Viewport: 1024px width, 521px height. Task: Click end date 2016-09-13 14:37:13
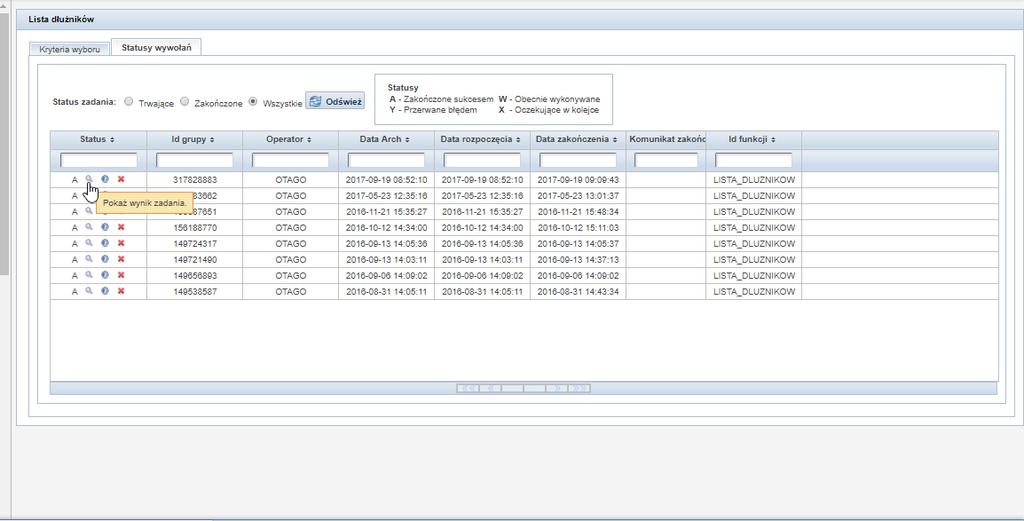coord(578,260)
